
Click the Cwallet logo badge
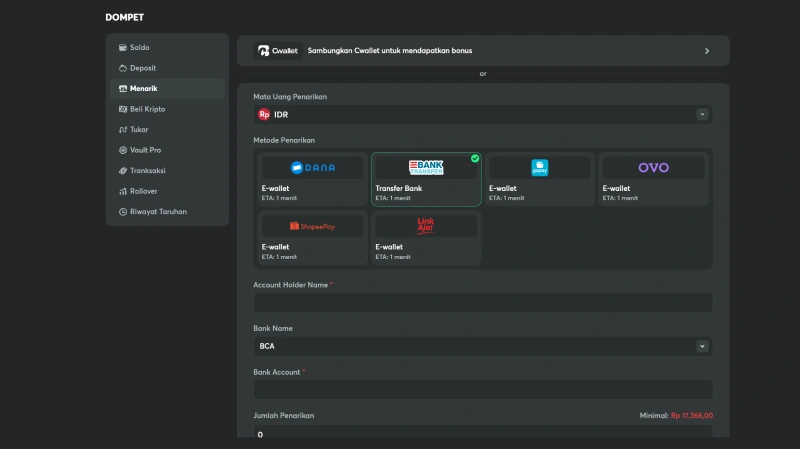pos(278,51)
